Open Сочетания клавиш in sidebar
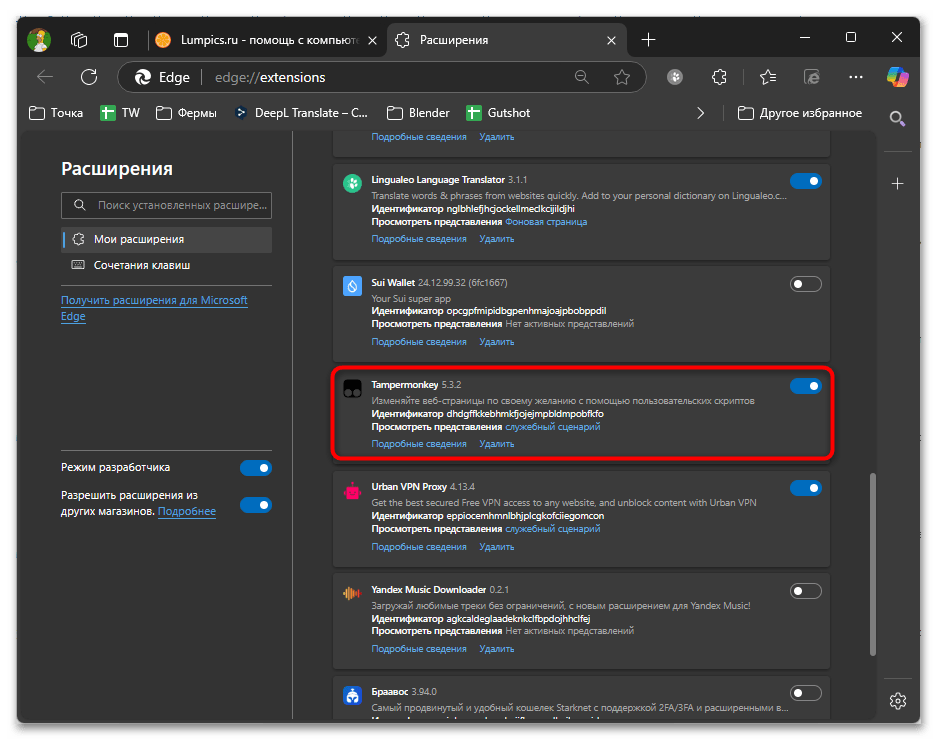 [x=167, y=265]
